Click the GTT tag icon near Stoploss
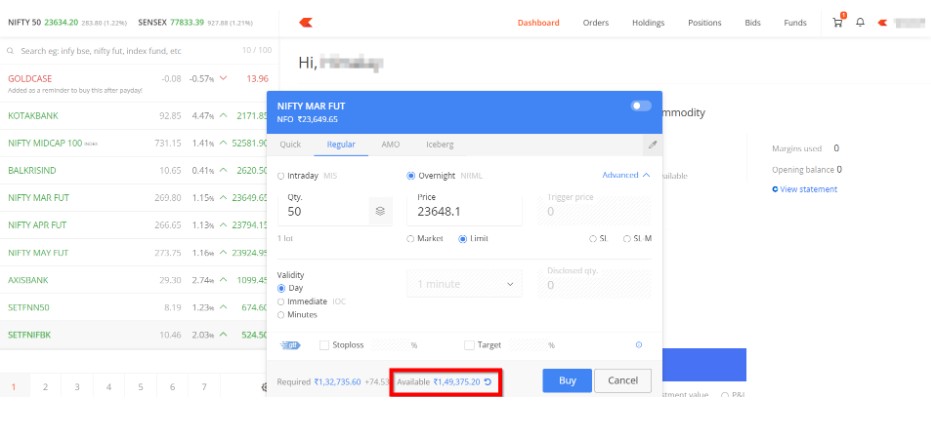The height and width of the screenshot is (425, 931). pos(291,345)
